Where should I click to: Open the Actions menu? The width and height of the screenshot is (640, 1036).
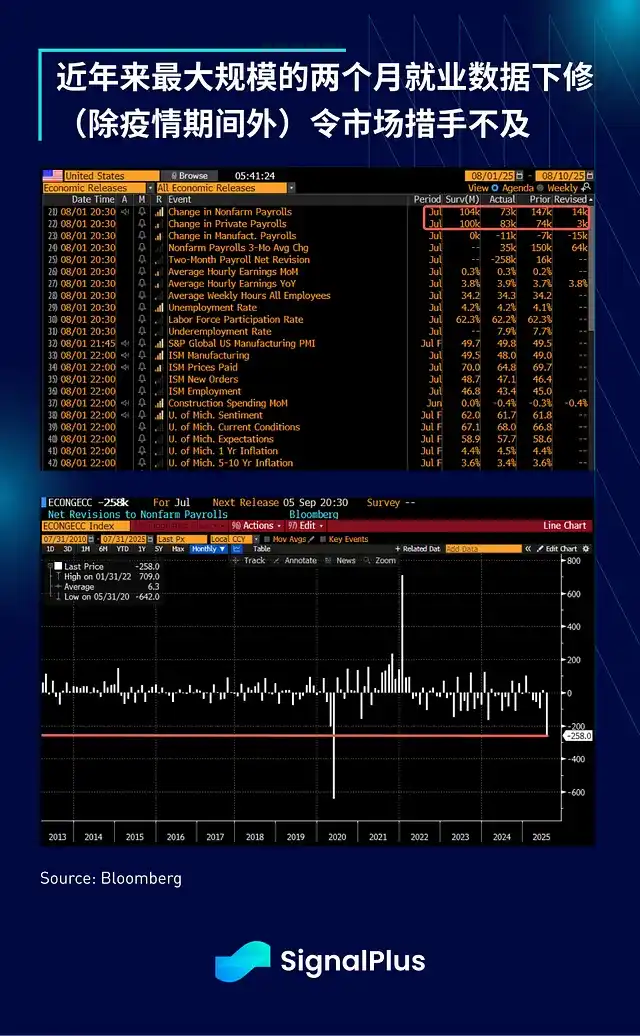tap(255, 526)
